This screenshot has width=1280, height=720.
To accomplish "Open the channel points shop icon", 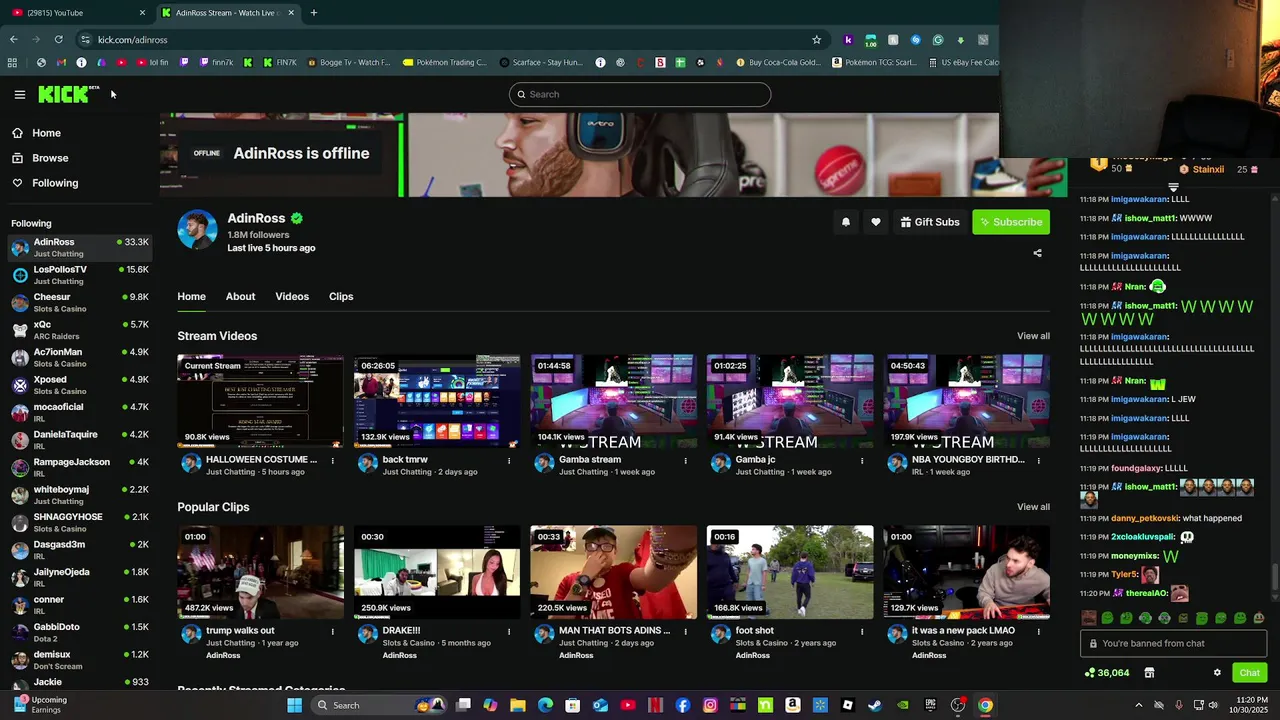I will point(1149,673).
